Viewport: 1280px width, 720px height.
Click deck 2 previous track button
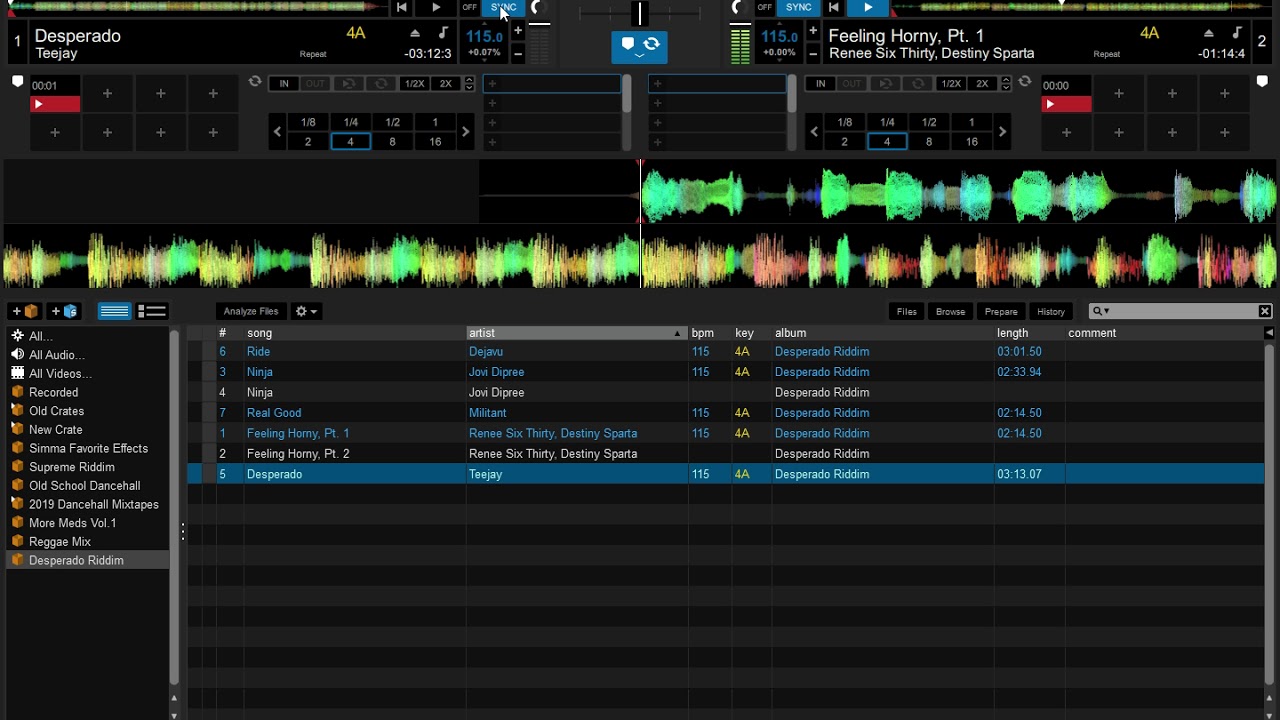click(833, 7)
